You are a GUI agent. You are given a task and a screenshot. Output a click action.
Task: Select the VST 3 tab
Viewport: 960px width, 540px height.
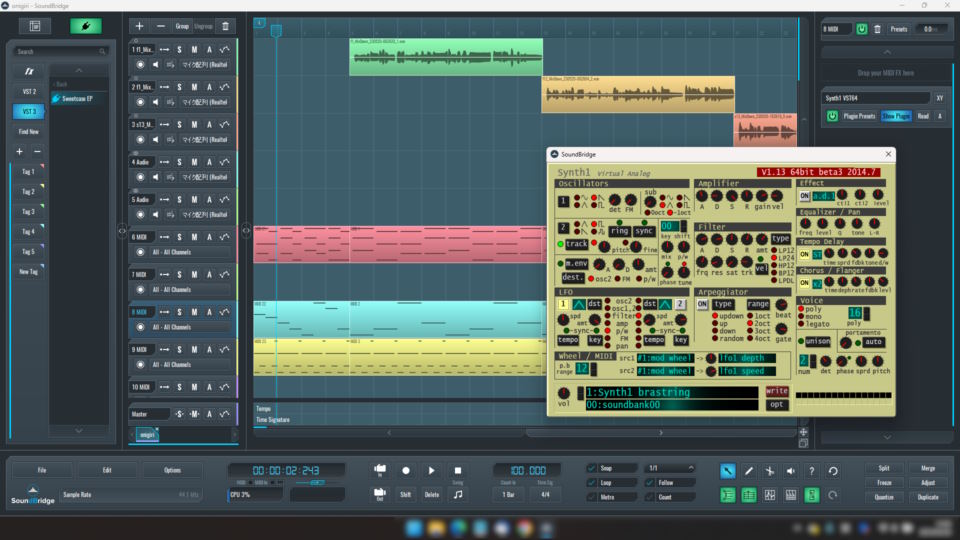point(29,112)
